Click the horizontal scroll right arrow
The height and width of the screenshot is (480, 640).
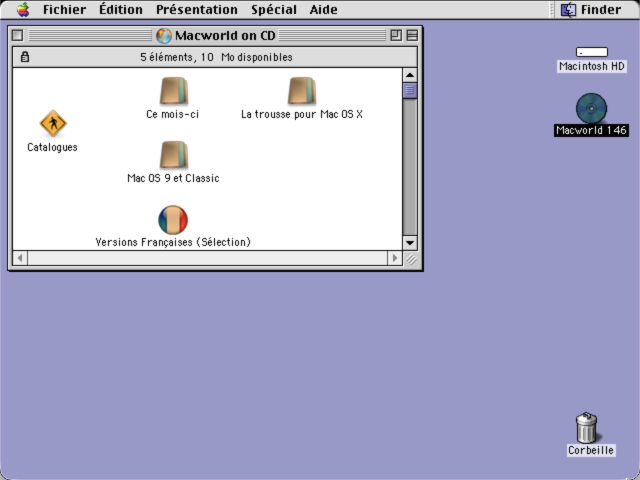[394, 258]
